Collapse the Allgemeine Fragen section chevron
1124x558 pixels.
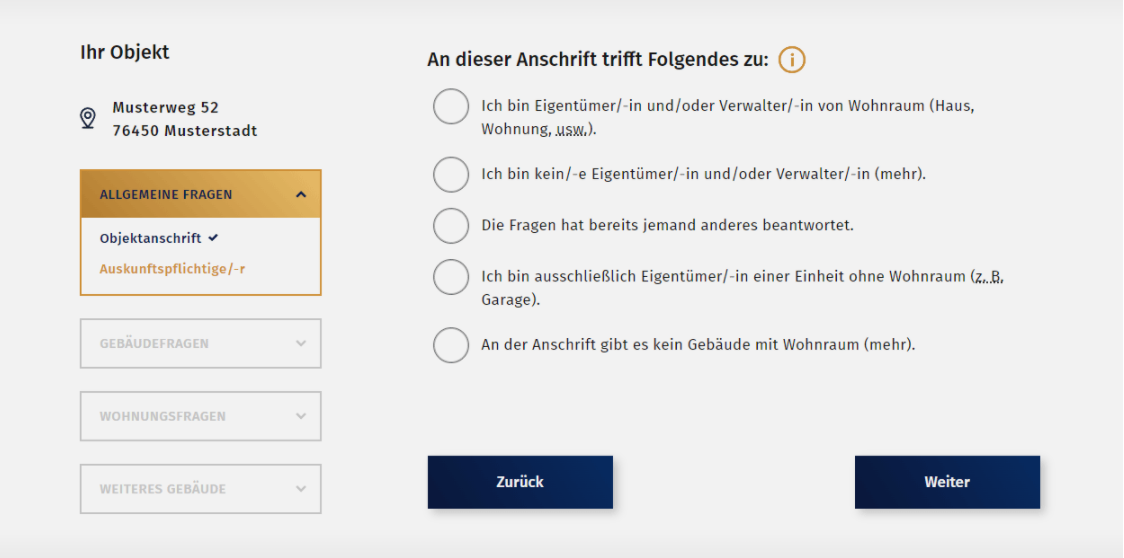(301, 195)
